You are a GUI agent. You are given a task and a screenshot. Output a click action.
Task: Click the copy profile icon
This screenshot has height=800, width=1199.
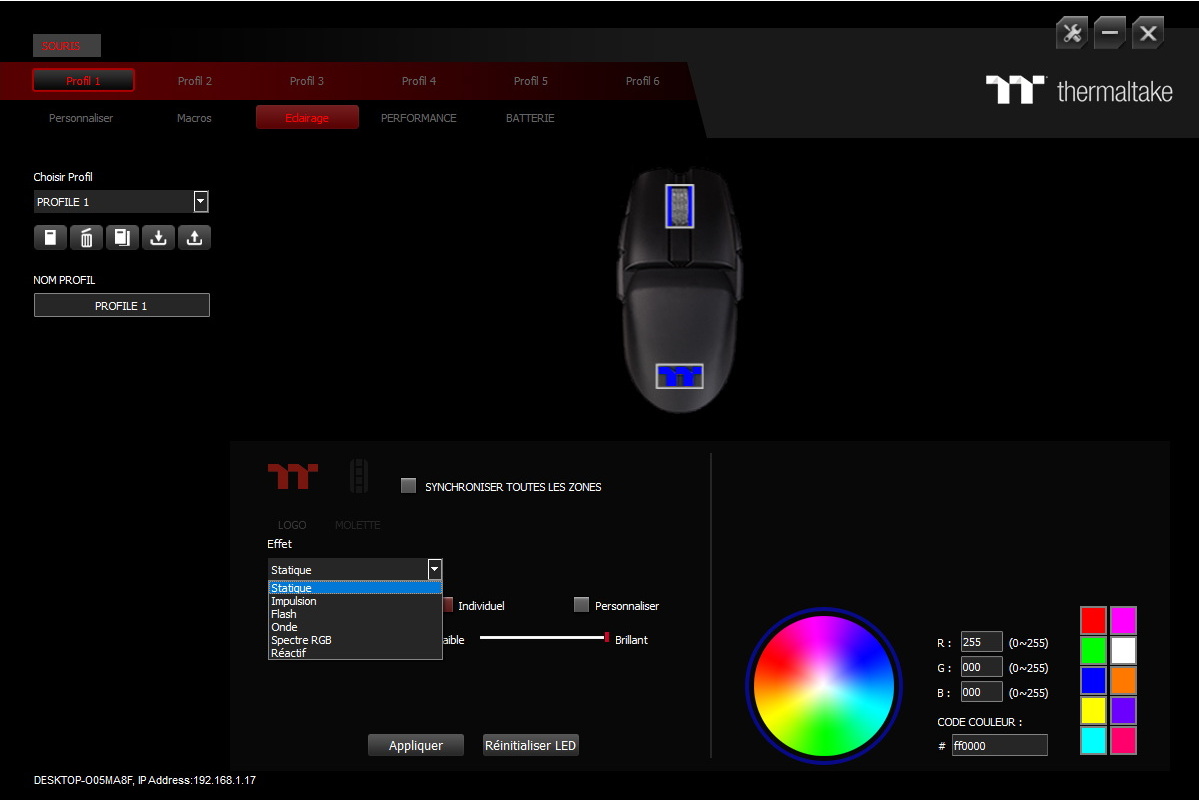point(122,238)
